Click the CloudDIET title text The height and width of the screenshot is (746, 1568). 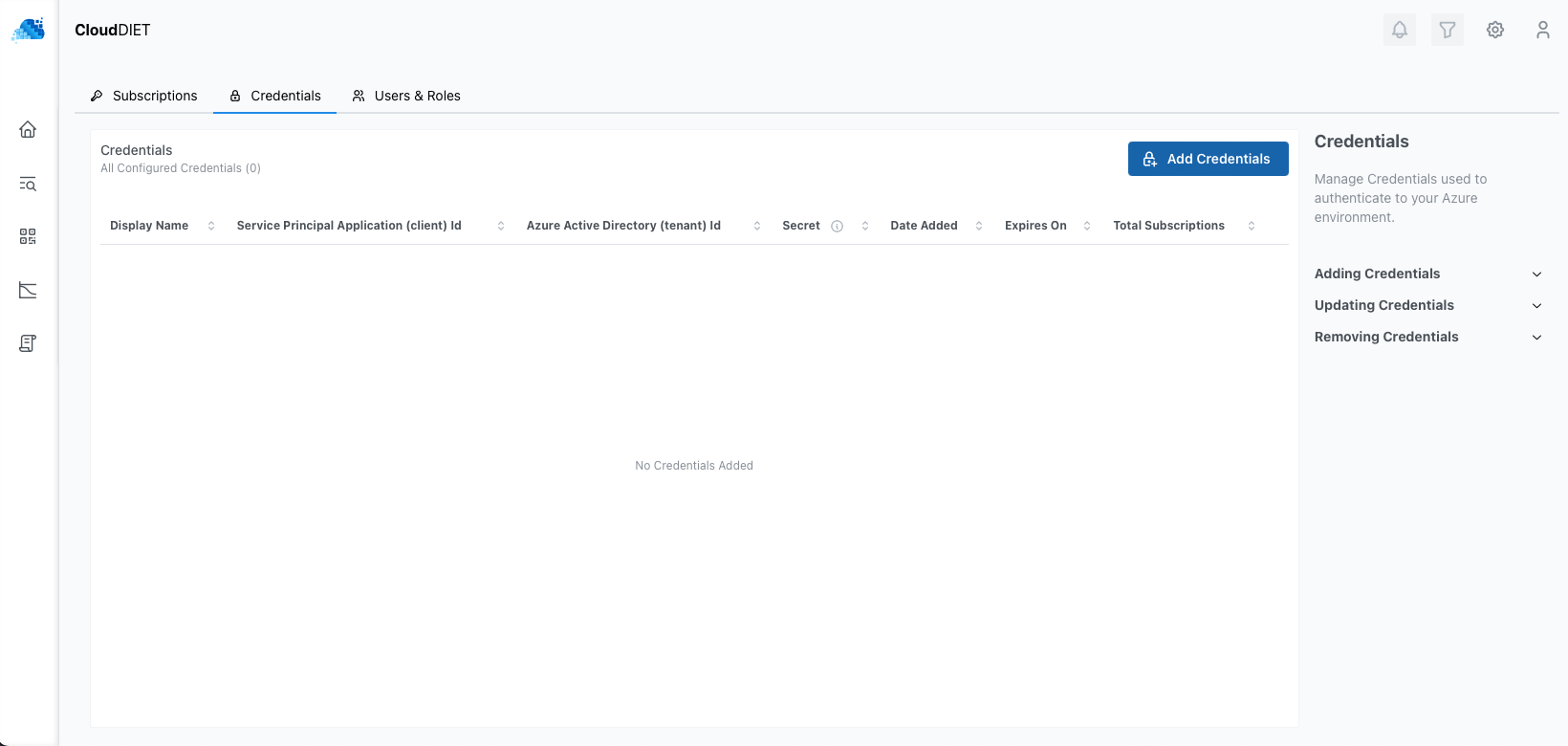113,30
